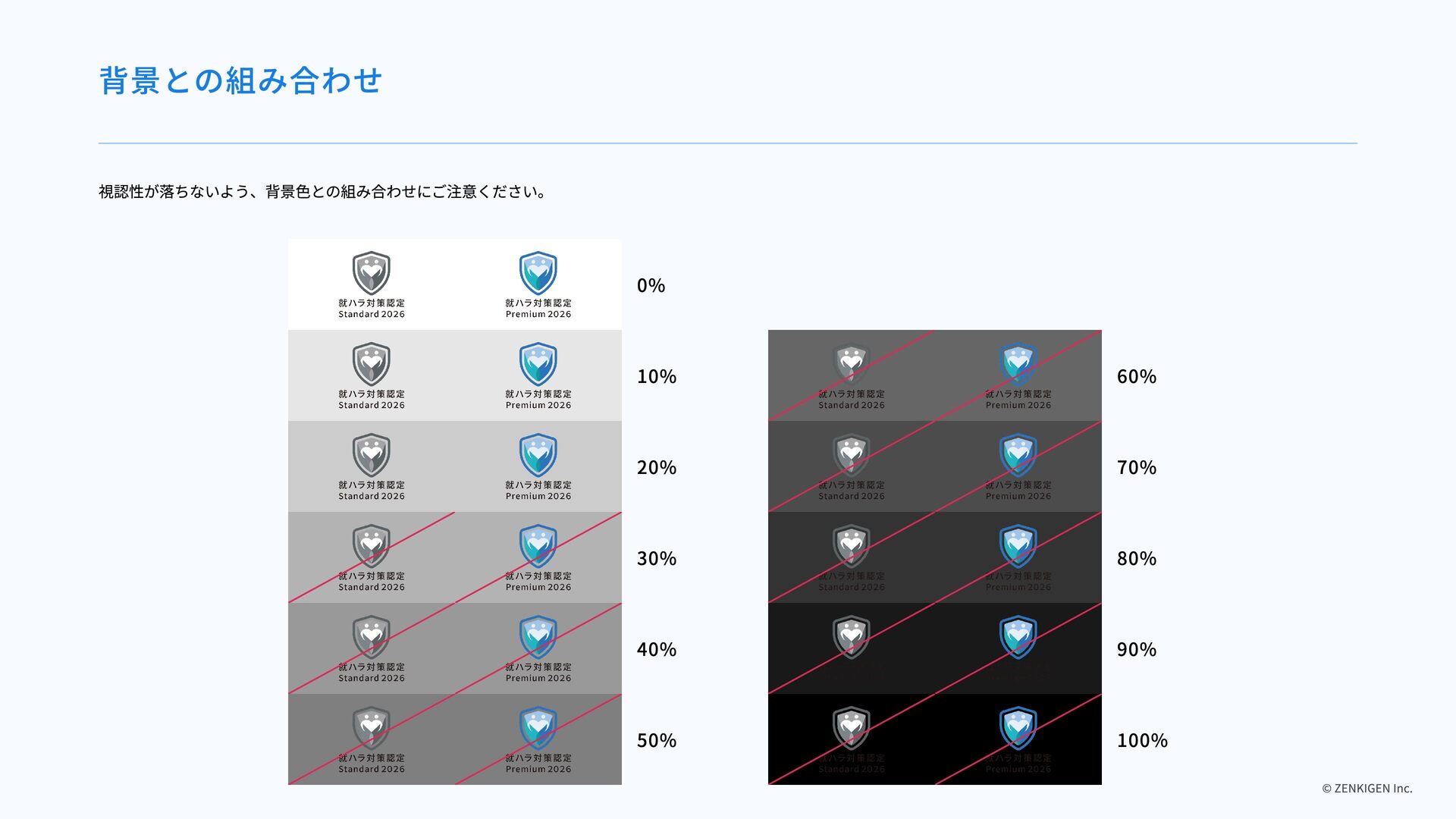Click the 背景との組み合わせ heading
1456x819 pixels.
[x=240, y=80]
